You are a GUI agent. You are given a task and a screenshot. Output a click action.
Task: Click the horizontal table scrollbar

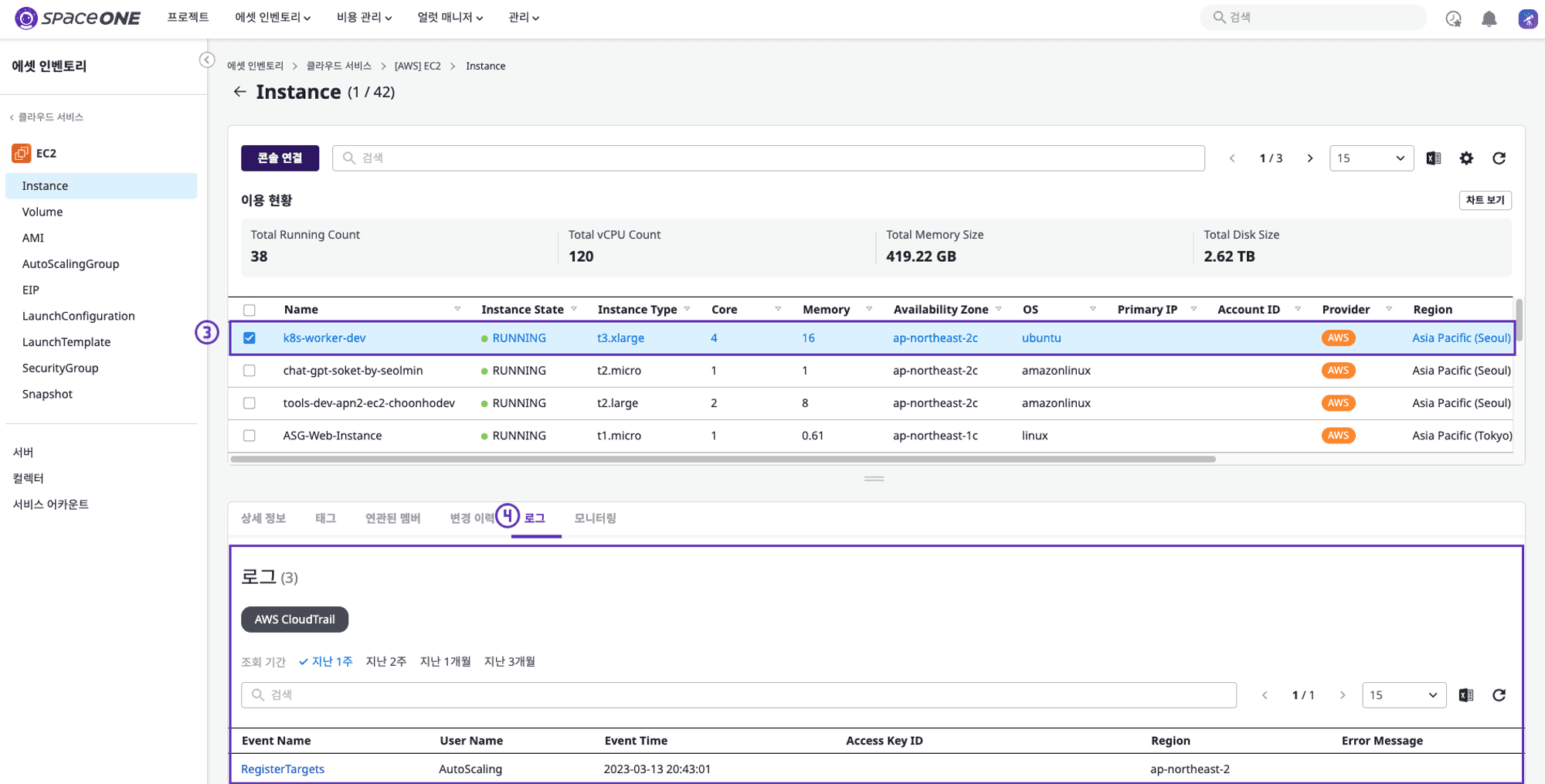click(722, 459)
